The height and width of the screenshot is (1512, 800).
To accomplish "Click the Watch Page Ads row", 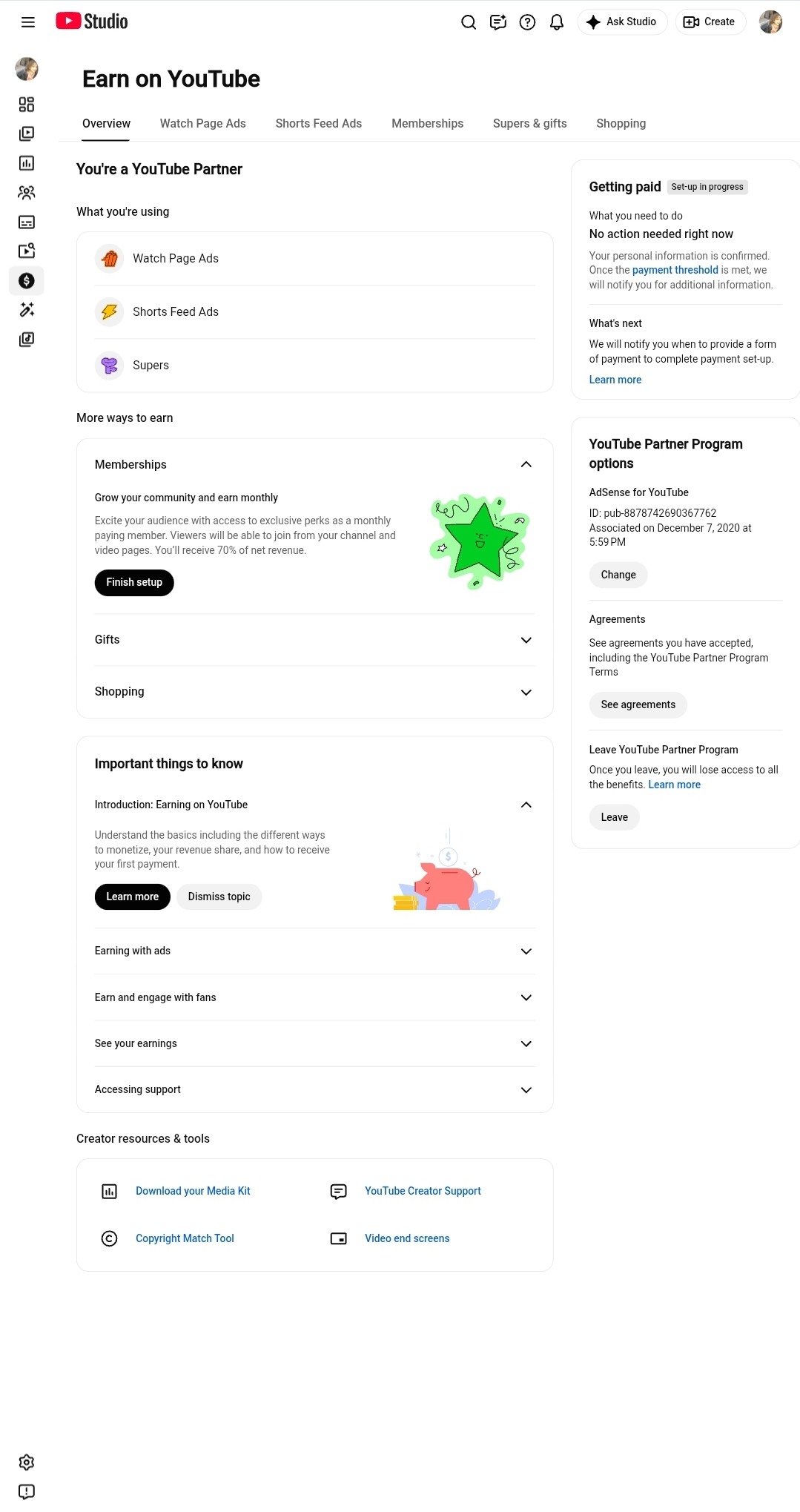I will click(x=315, y=259).
